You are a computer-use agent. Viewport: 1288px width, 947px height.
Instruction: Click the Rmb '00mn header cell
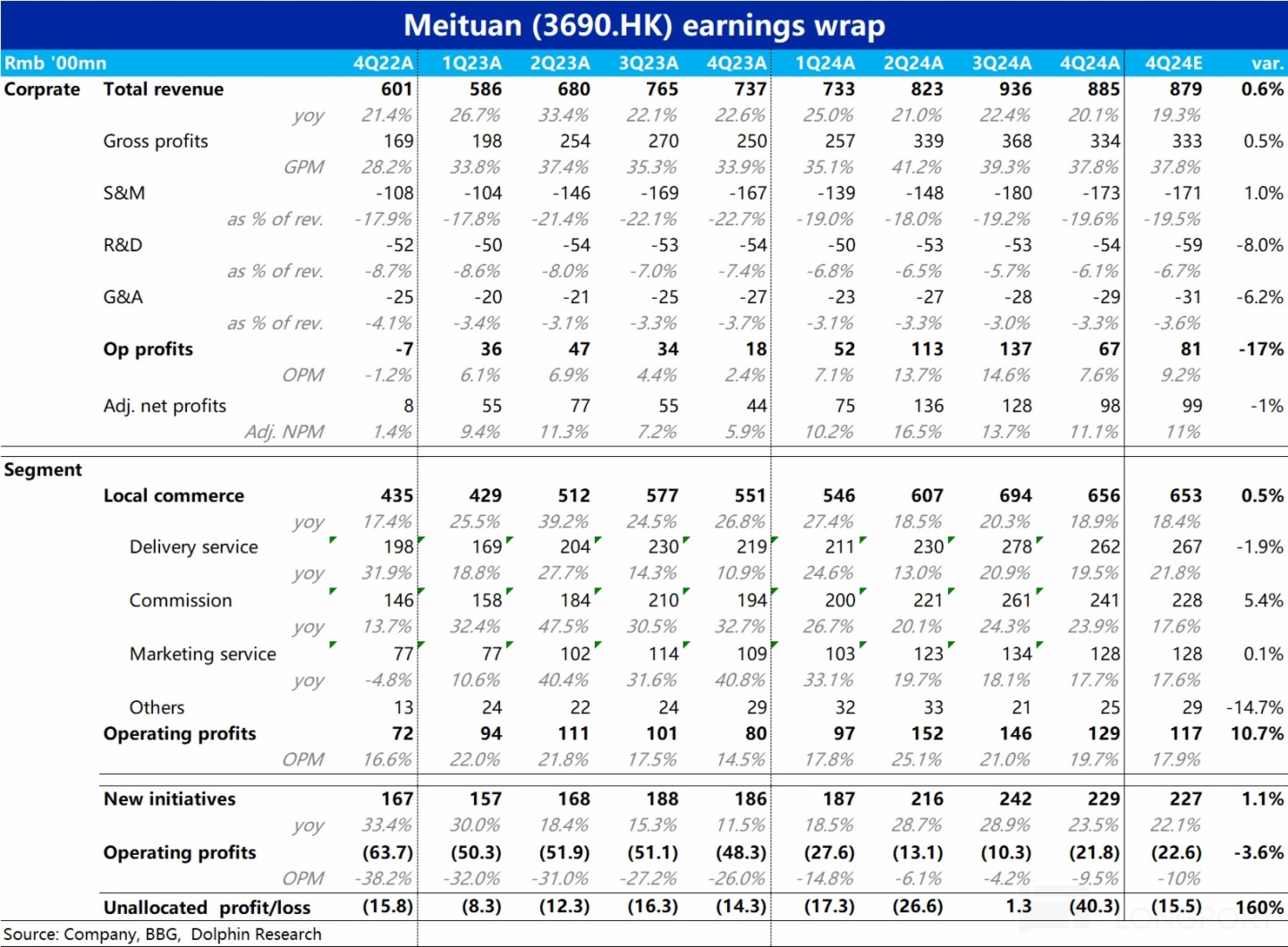[55, 63]
